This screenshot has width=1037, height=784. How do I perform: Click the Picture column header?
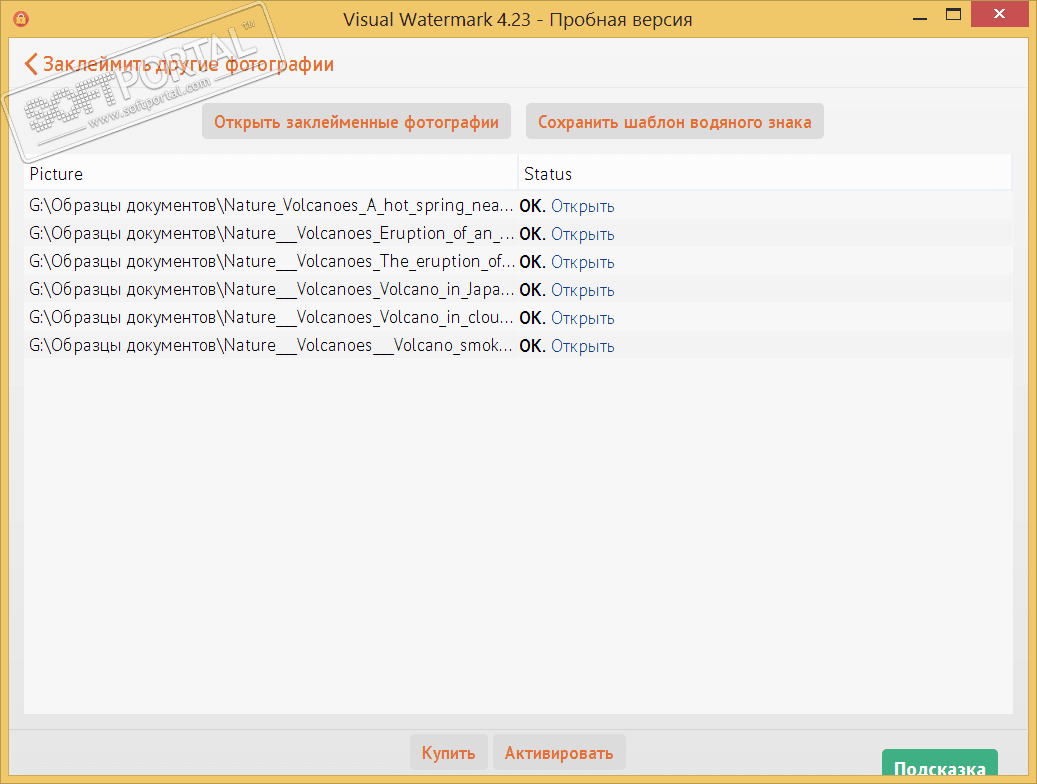(x=270, y=174)
